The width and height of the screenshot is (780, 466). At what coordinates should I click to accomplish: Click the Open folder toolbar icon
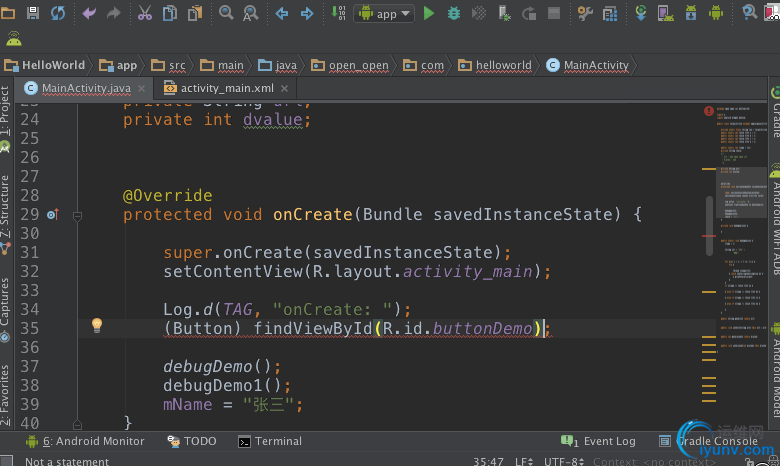click(x=8, y=12)
